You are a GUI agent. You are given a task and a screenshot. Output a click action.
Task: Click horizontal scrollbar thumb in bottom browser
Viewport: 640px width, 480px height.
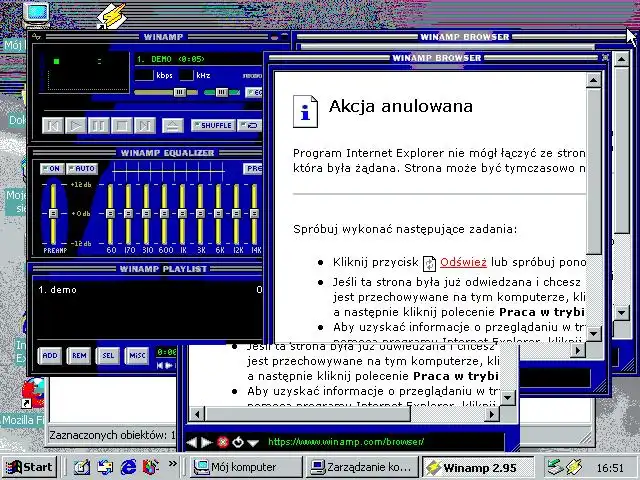pos(307,414)
